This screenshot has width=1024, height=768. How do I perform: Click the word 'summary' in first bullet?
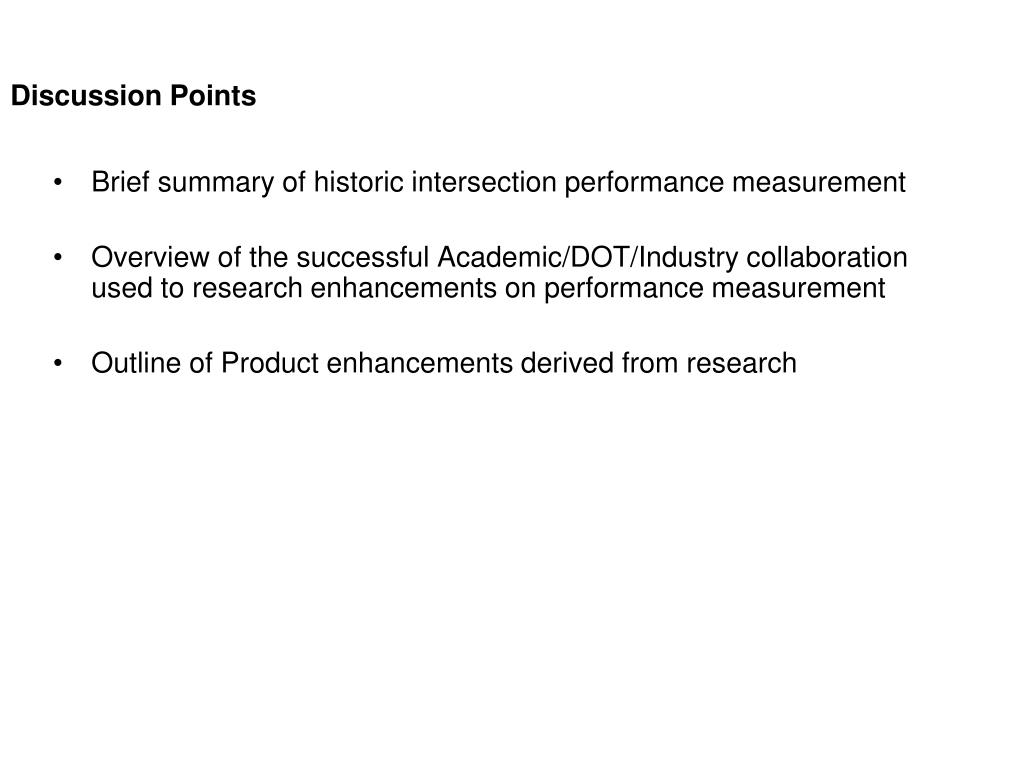(x=216, y=184)
